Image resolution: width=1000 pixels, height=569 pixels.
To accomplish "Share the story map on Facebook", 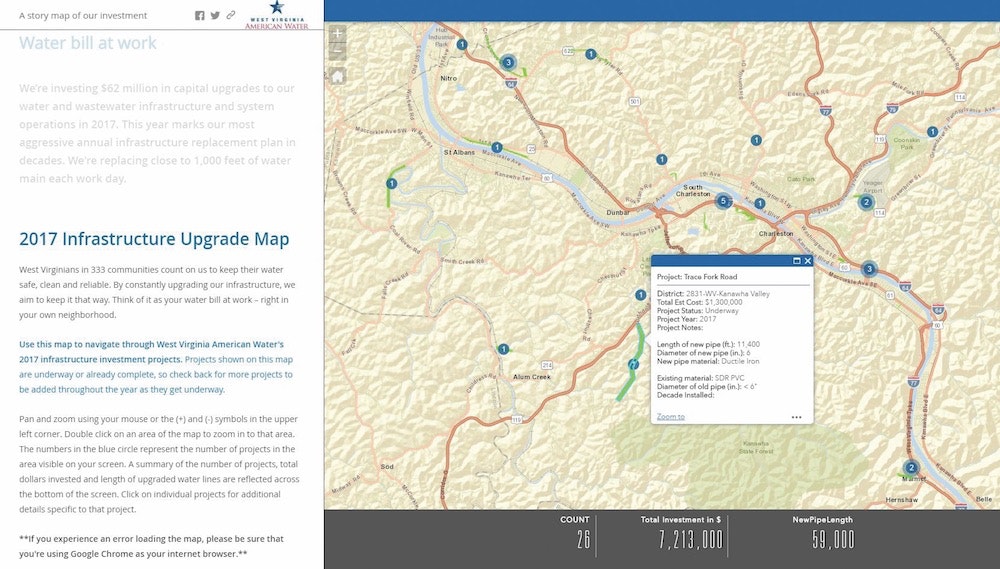I will click(200, 15).
